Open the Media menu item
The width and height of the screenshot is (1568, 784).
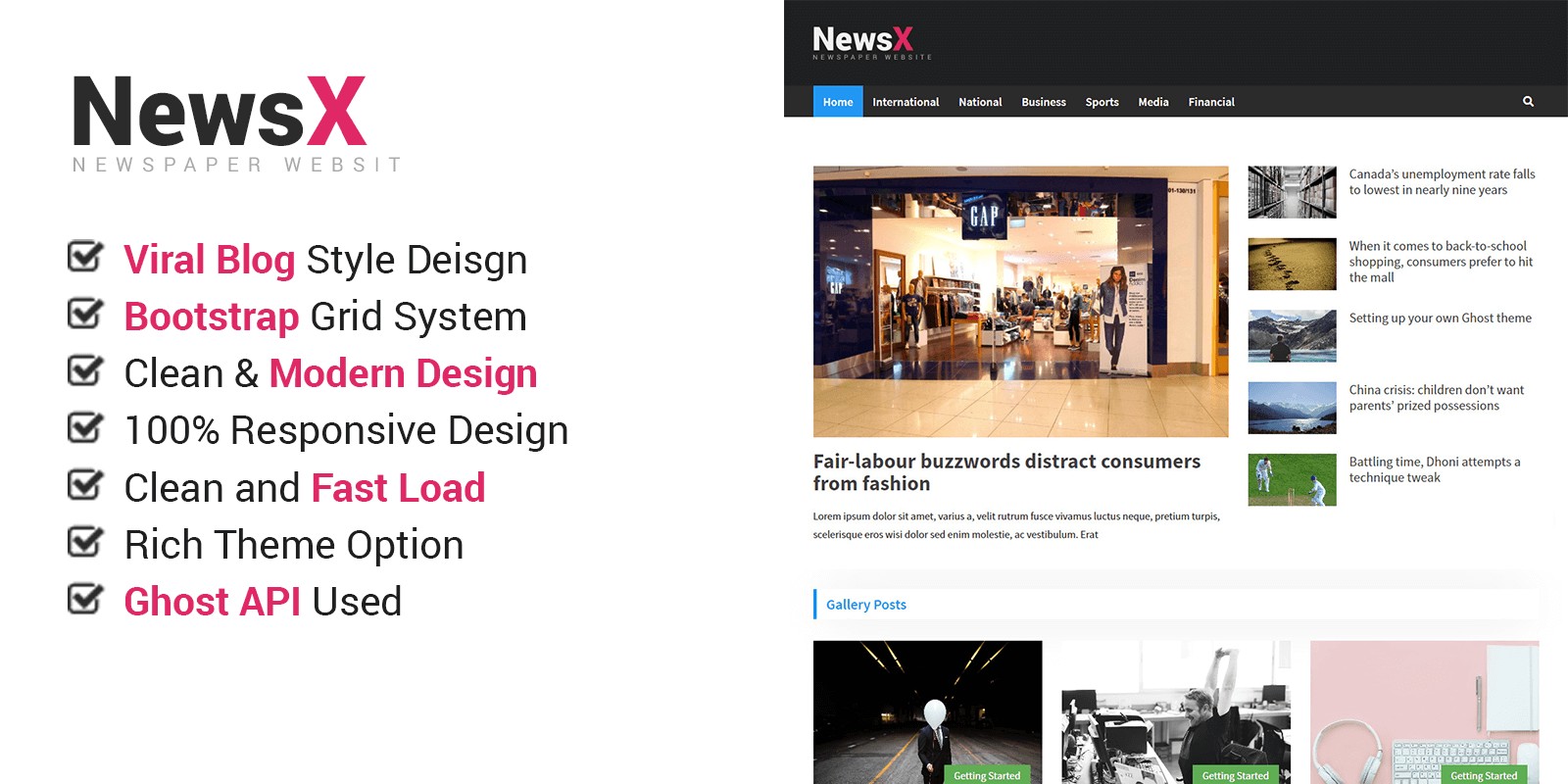1153,102
